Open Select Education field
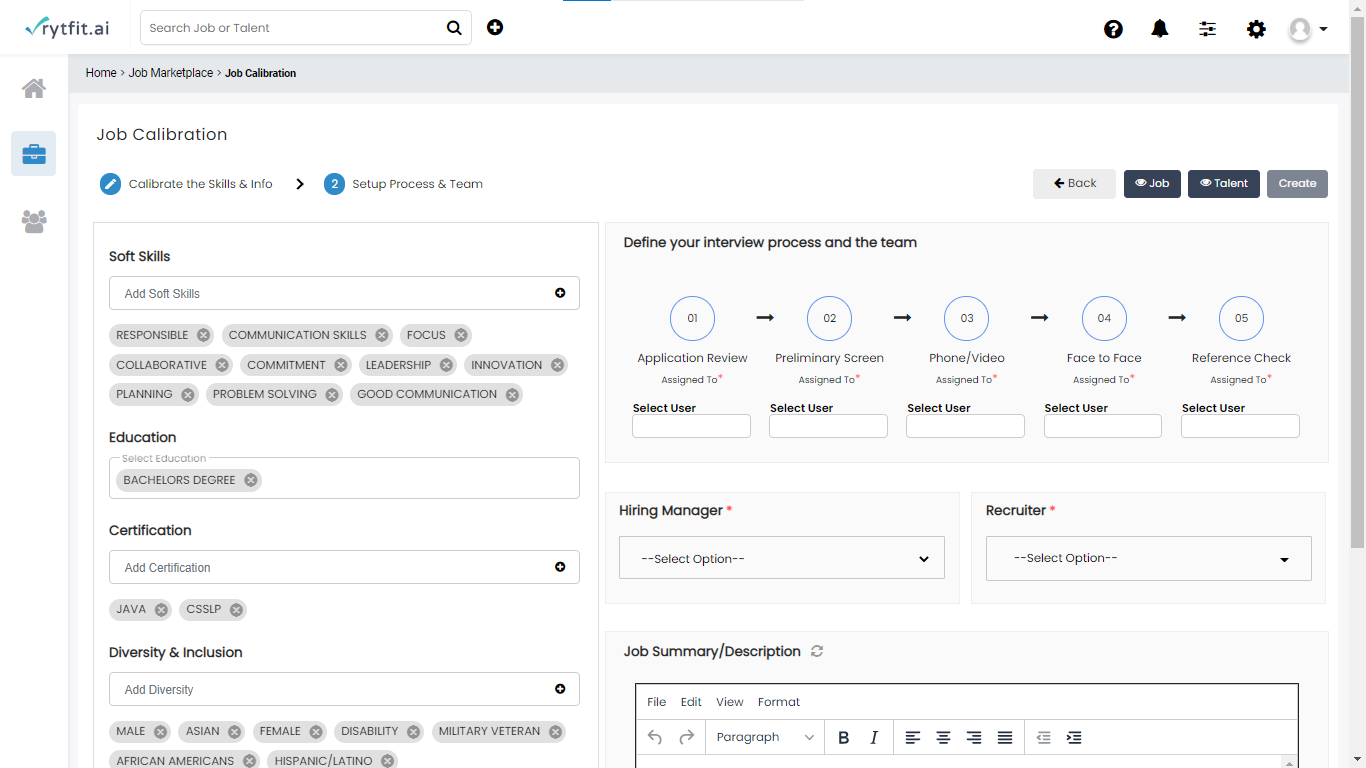The image size is (1366, 768). 344,478
